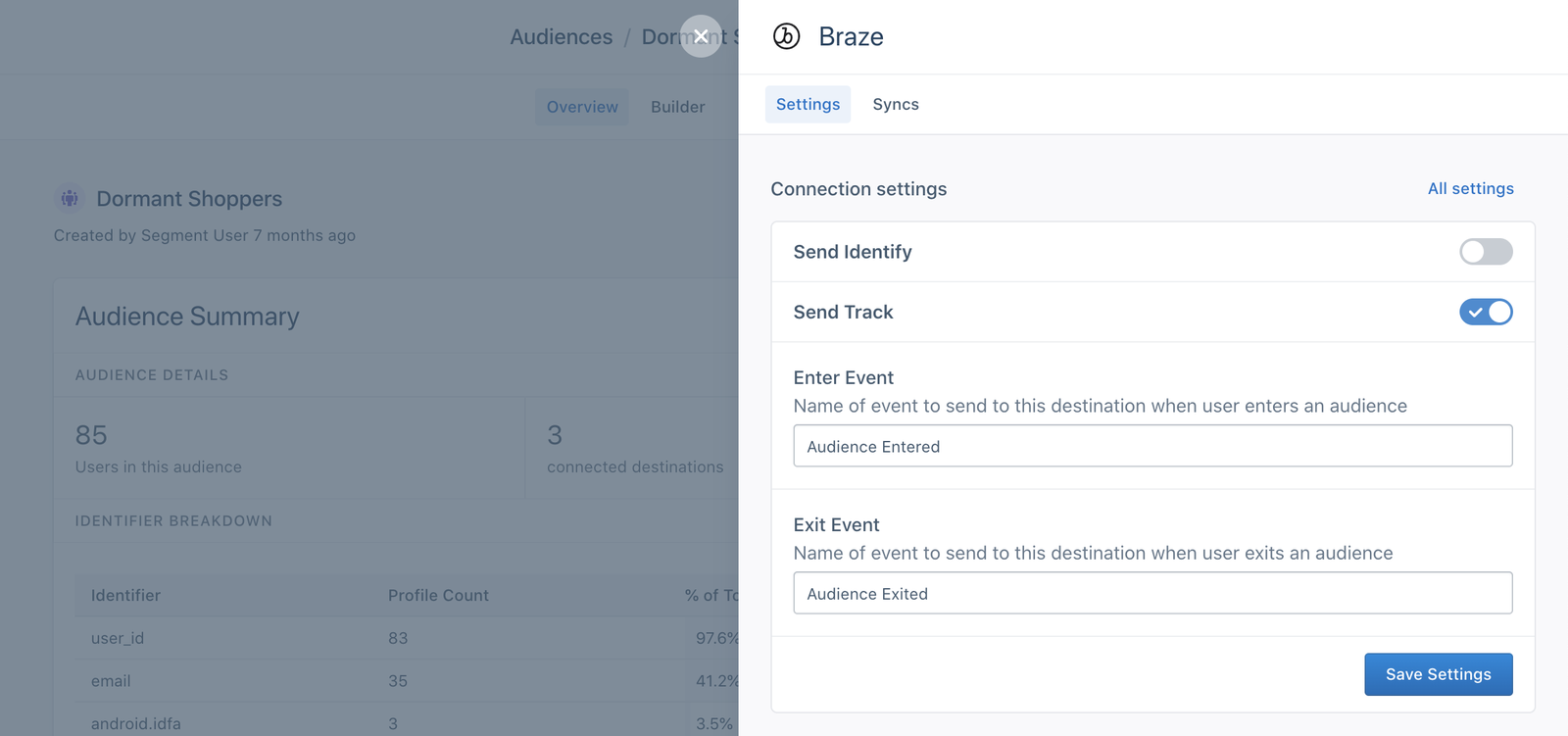Navigate back via the Audiences breadcrumb
The width and height of the screenshot is (1568, 736).
tap(561, 36)
